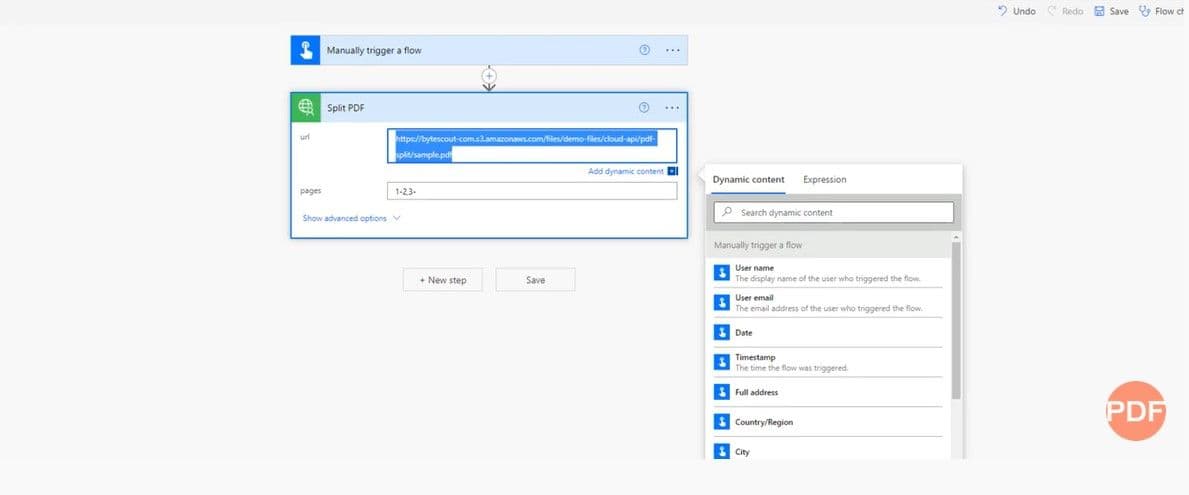Click the insert step plus icon between steps
Image resolution: width=1189 pixels, height=495 pixels.
point(489,76)
